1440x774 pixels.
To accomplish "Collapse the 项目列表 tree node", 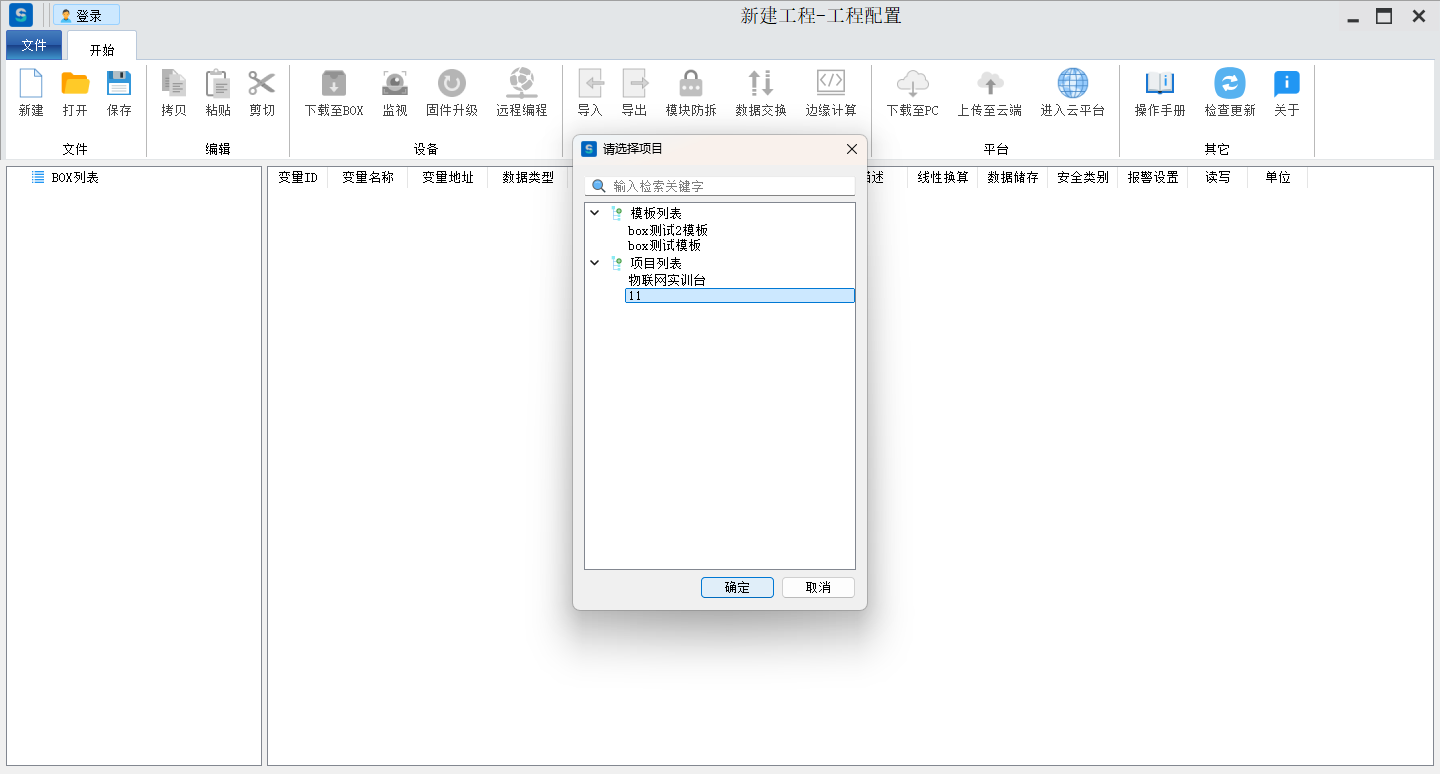I will 595,263.
